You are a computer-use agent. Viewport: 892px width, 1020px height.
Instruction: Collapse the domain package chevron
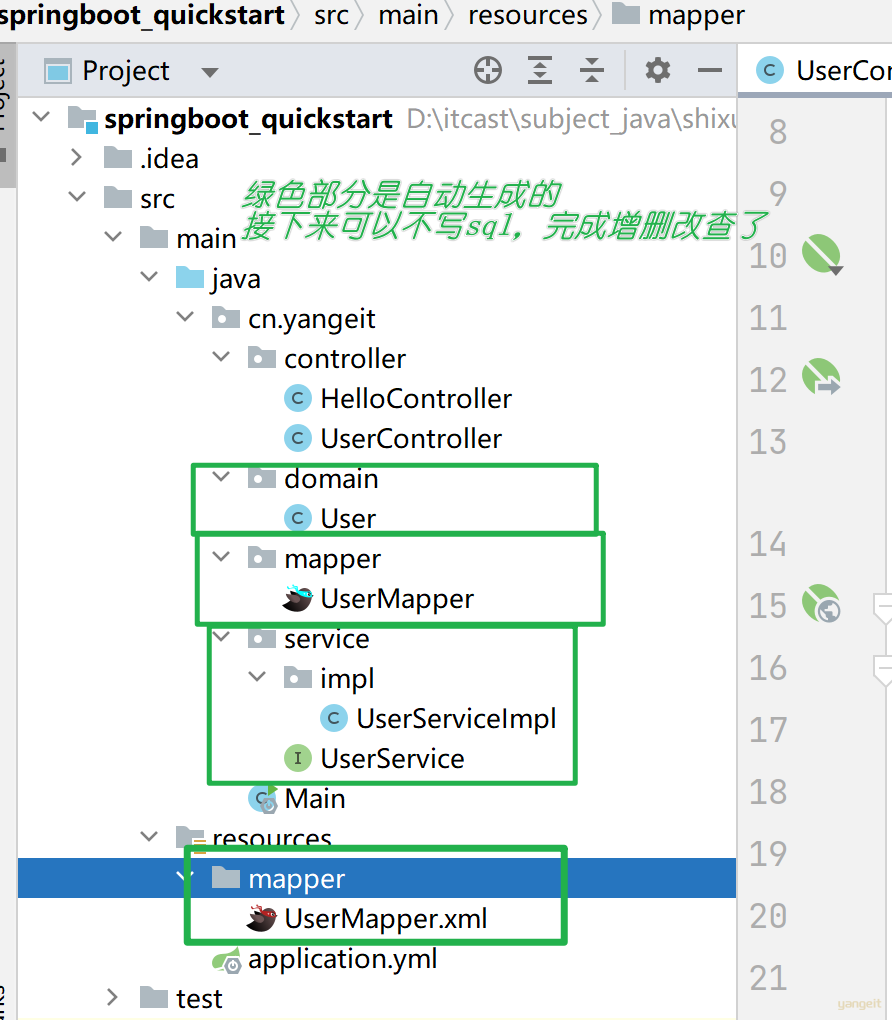[222, 477]
